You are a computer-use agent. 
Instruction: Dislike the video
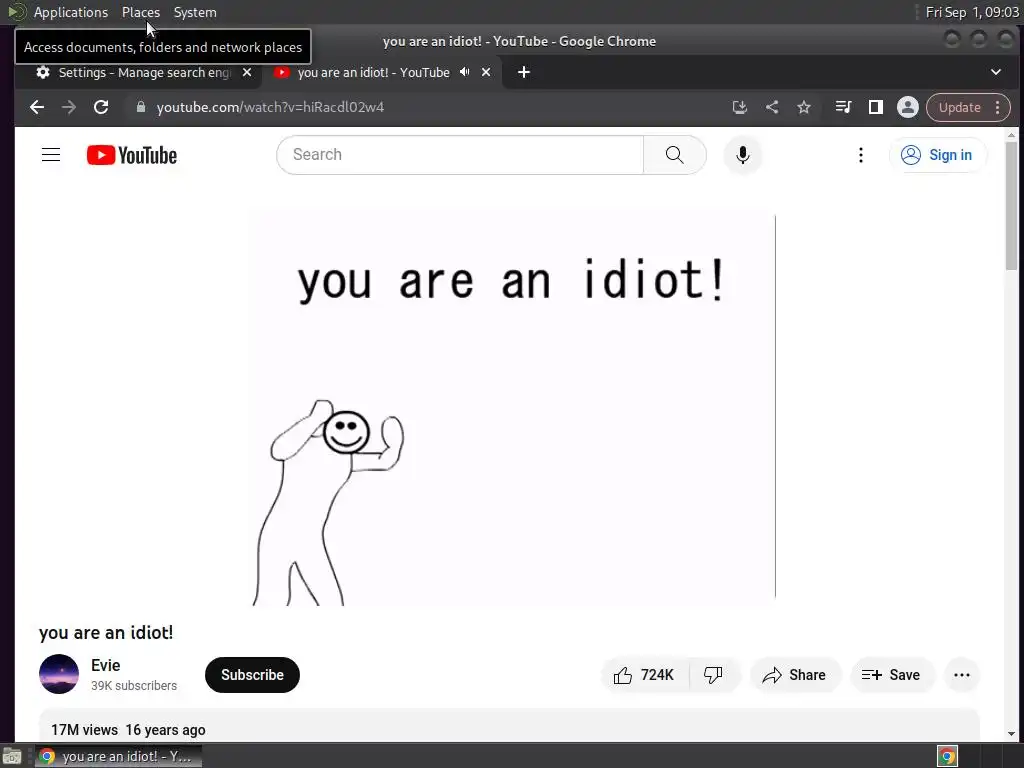point(714,675)
